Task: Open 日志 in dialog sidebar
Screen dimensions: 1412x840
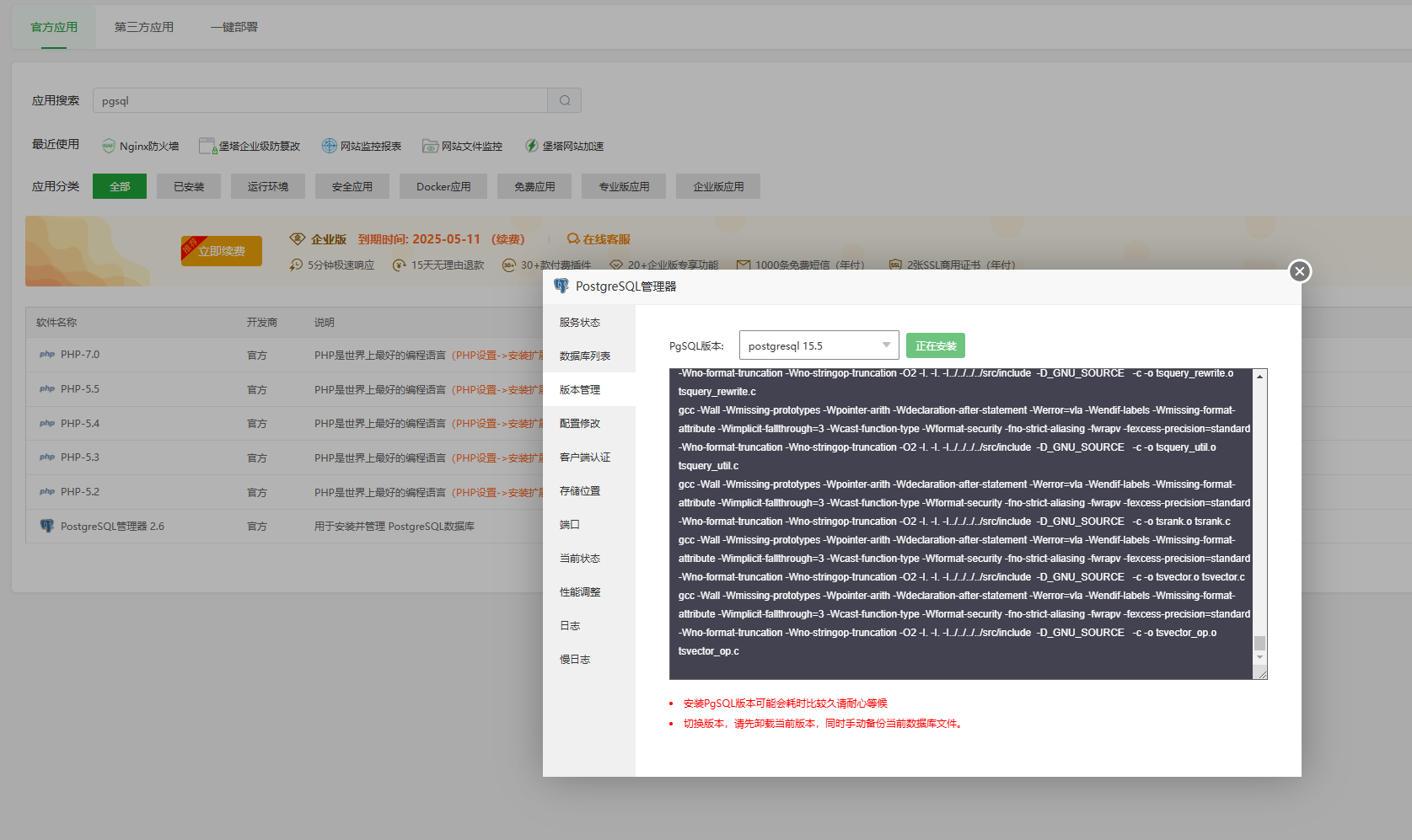Action: (589, 625)
